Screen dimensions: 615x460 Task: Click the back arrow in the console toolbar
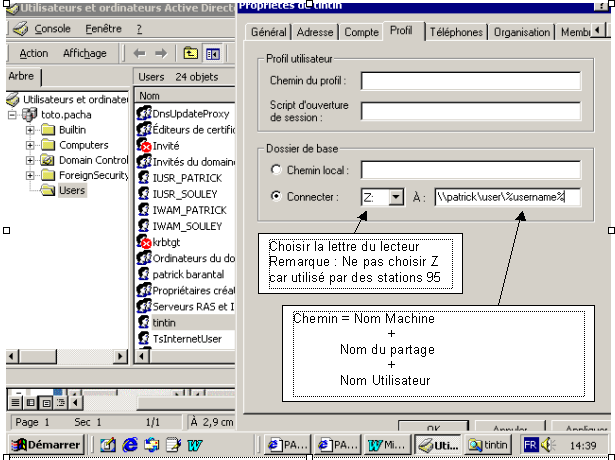pyautogui.click(x=139, y=53)
